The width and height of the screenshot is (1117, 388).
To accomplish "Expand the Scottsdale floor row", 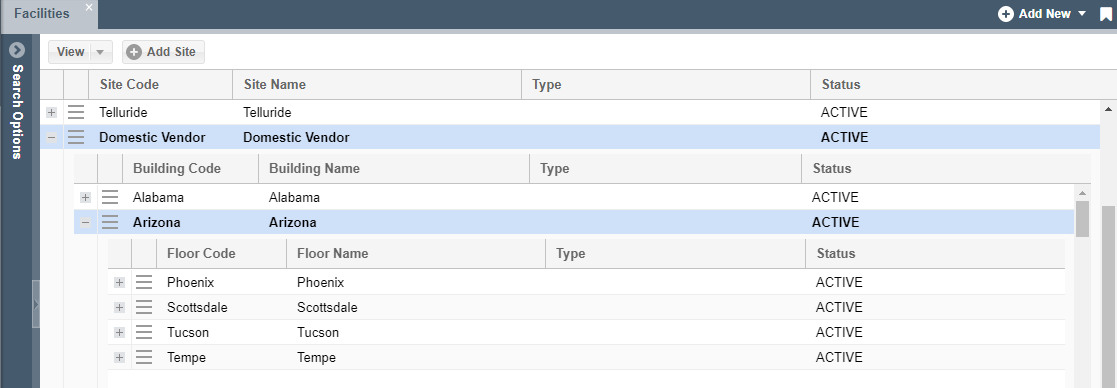I will tap(119, 308).
